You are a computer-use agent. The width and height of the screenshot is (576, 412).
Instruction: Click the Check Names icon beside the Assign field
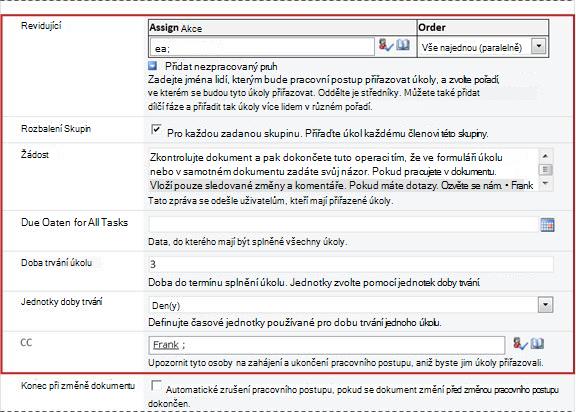[x=386, y=46]
